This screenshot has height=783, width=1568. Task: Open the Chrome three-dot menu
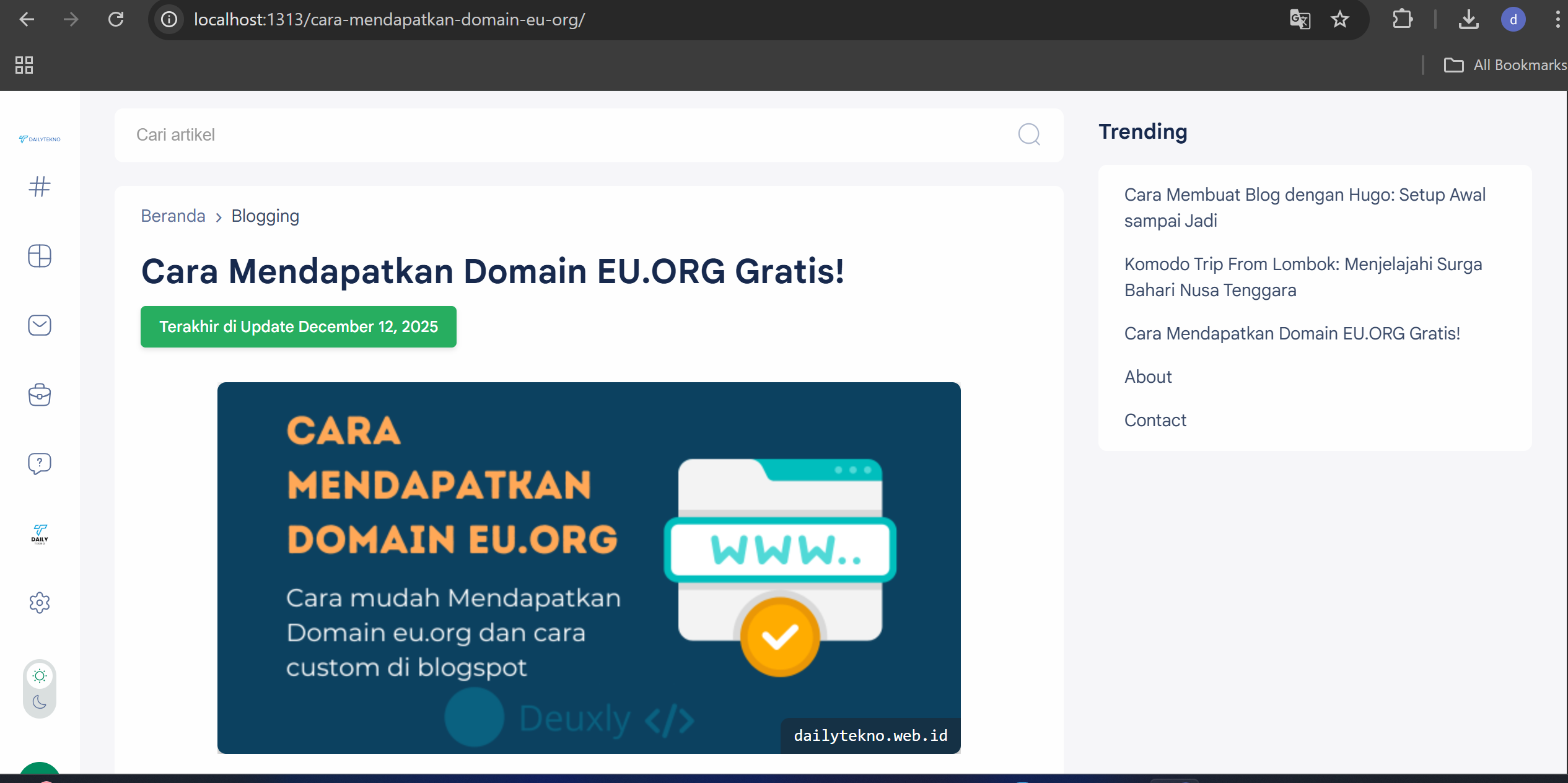click(1558, 20)
